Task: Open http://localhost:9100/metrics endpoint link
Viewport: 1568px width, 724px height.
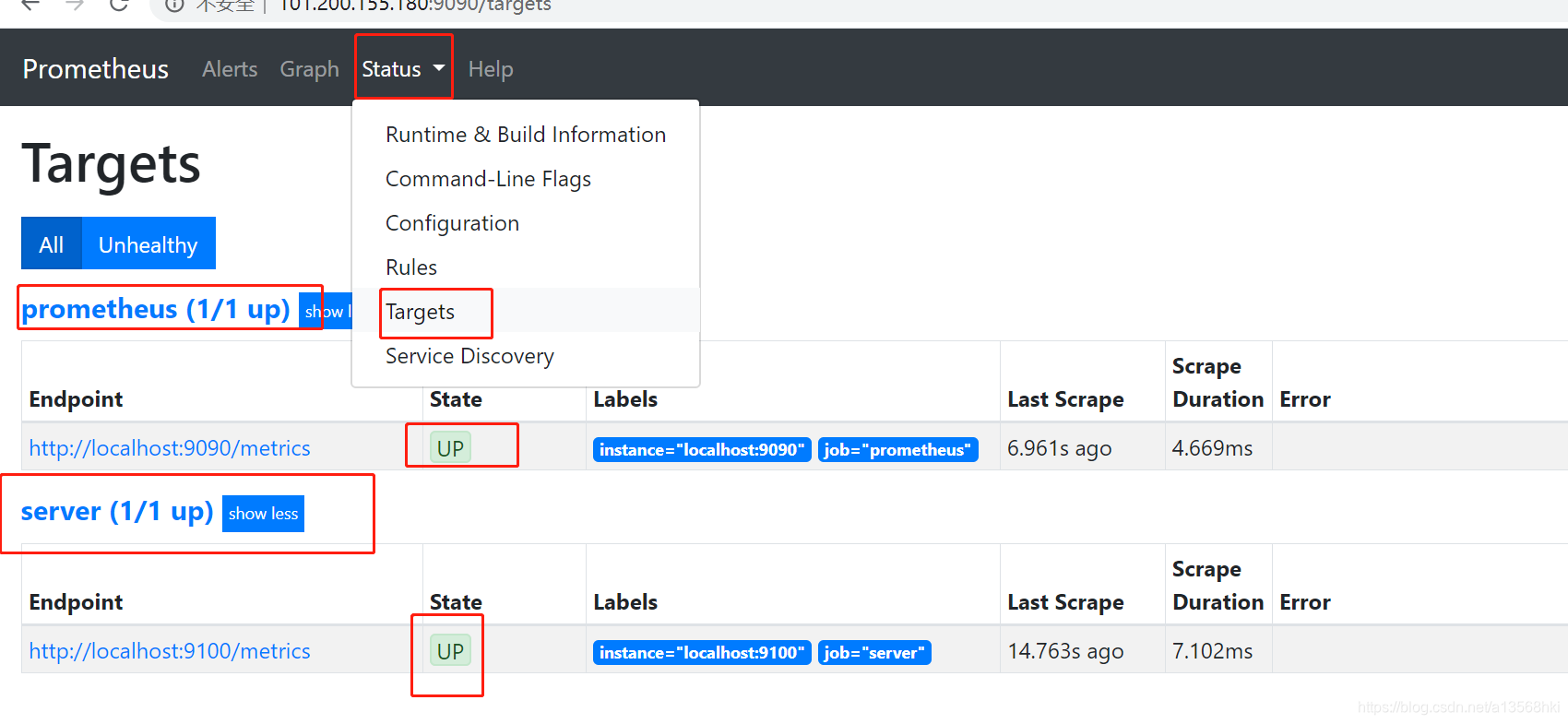Action: pos(170,651)
